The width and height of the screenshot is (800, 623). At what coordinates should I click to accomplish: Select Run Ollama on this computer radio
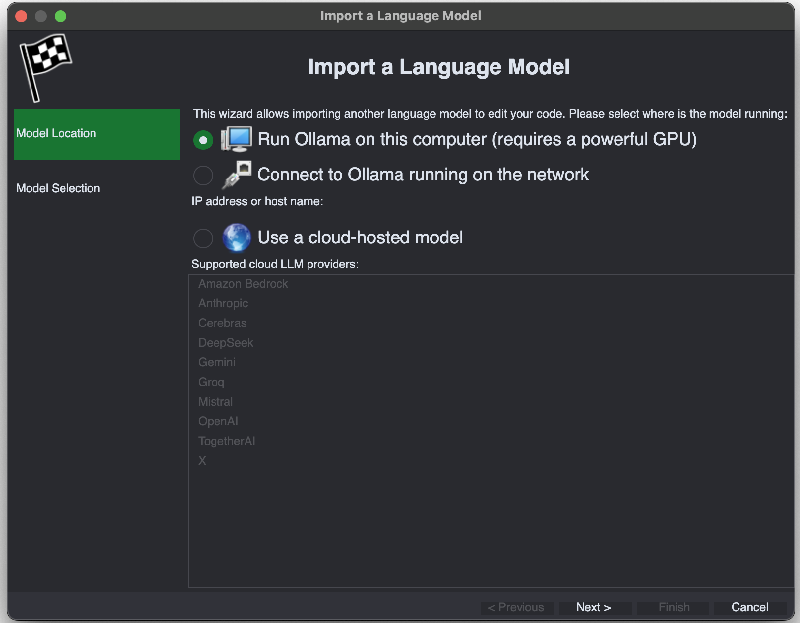click(203, 139)
